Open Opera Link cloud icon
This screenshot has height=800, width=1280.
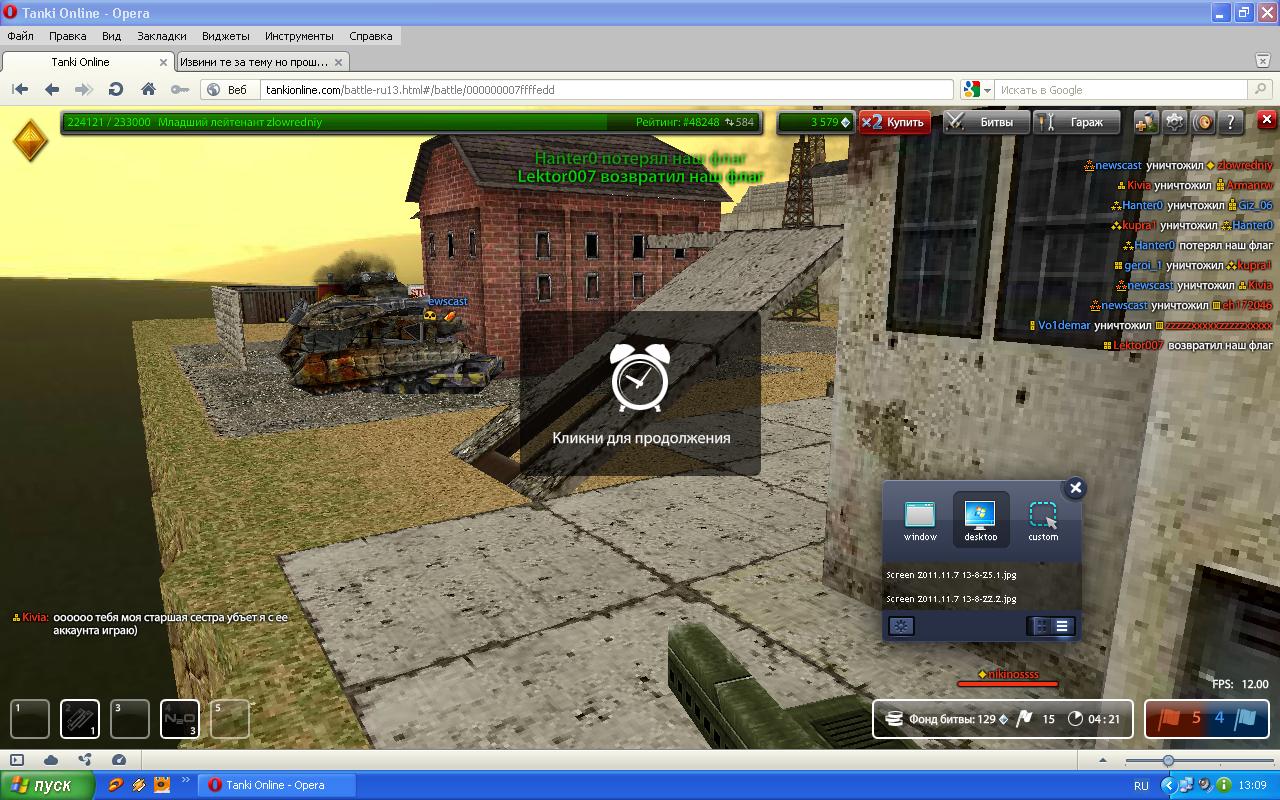point(51,760)
